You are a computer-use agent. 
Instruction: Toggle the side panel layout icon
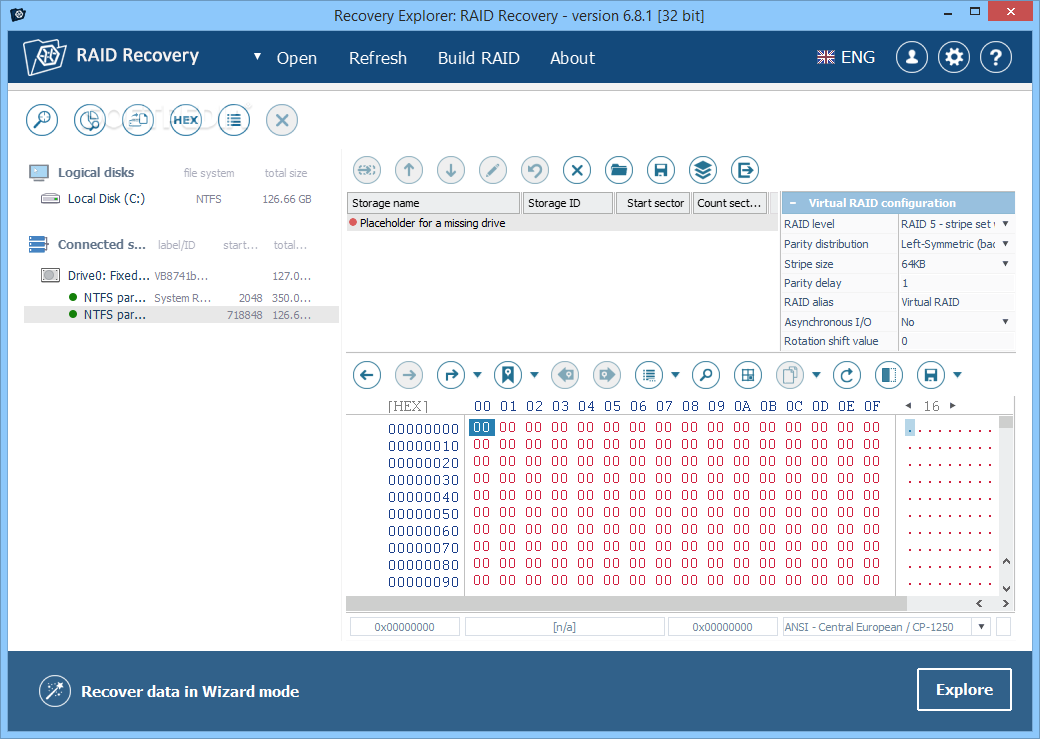889,375
